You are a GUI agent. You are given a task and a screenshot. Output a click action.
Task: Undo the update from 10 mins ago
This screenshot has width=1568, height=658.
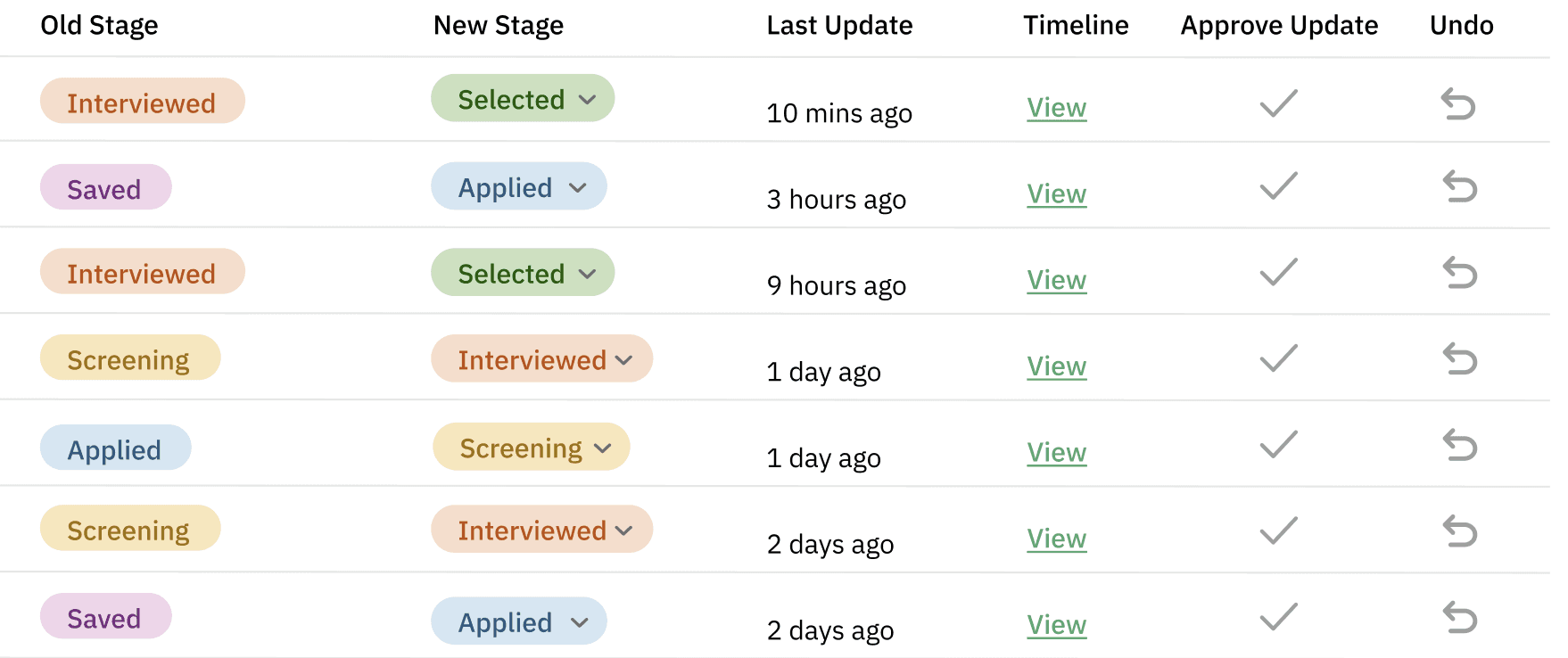[1458, 104]
